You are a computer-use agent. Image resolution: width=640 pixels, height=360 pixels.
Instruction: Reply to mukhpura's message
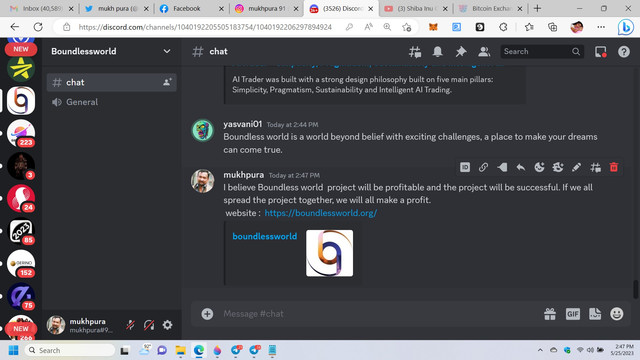[521, 167]
